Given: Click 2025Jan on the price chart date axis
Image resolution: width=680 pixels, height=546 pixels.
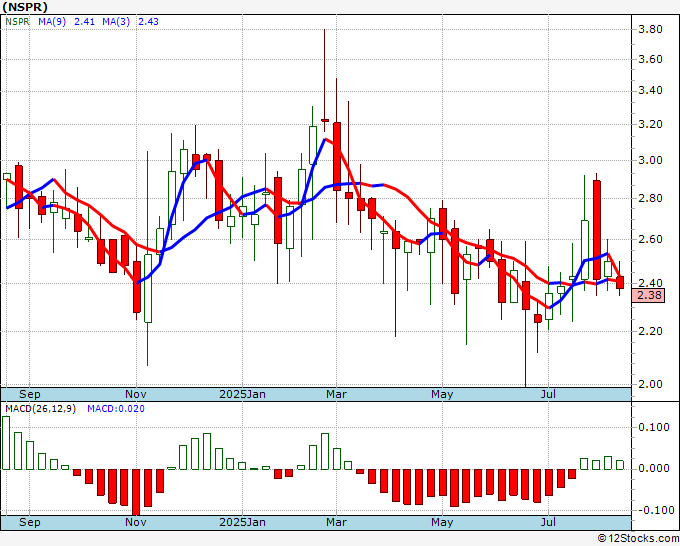Looking at the screenshot, I should (242, 394).
